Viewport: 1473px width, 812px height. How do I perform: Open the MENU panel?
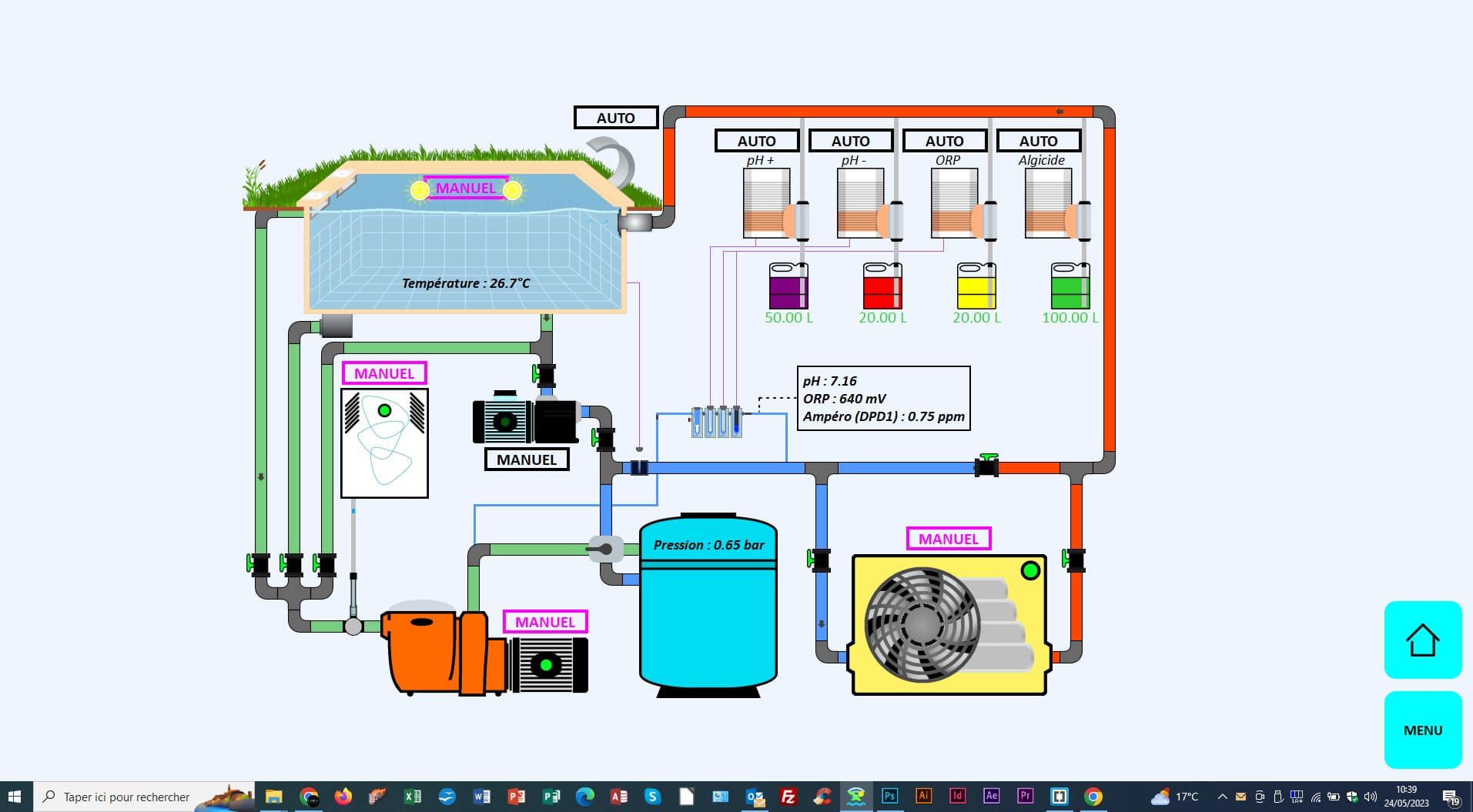click(x=1421, y=730)
